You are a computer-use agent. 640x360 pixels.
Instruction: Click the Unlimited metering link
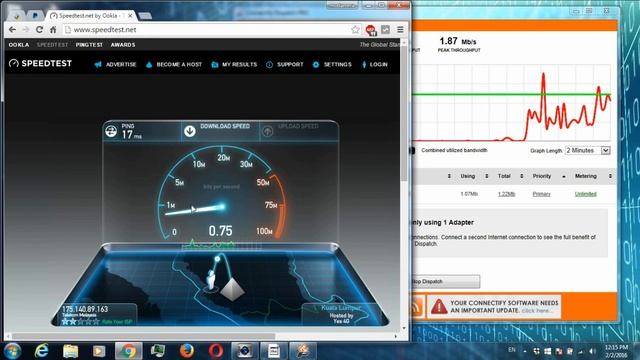point(585,194)
